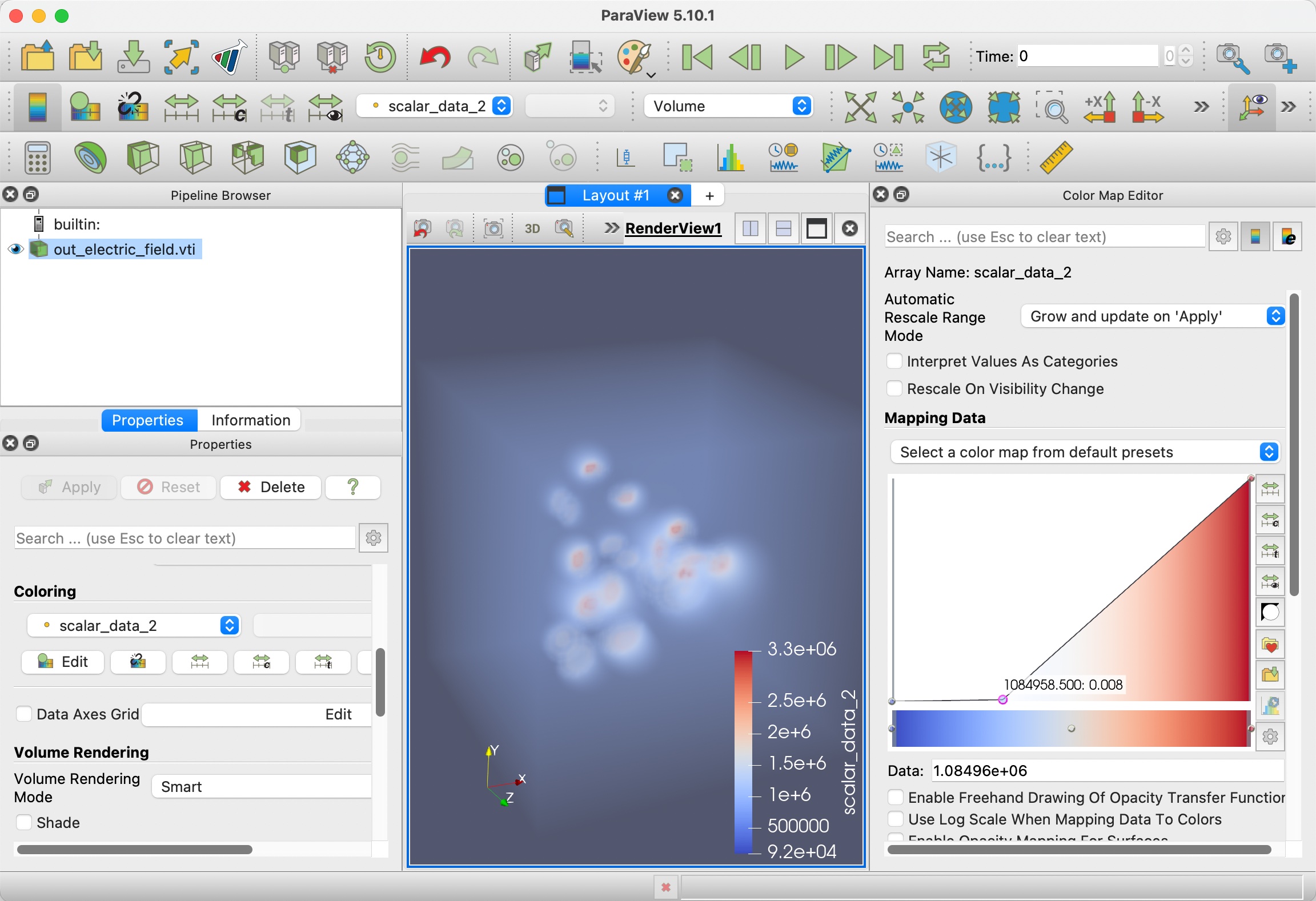The width and height of the screenshot is (1316, 901).
Task: Click the Delete button
Action: click(271, 487)
